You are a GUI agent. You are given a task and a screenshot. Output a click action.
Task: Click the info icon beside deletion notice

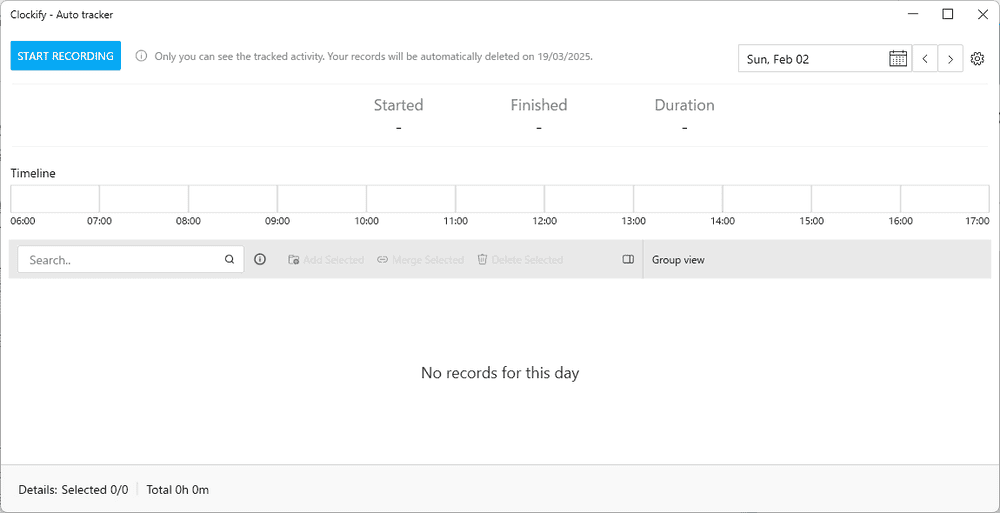point(141,57)
